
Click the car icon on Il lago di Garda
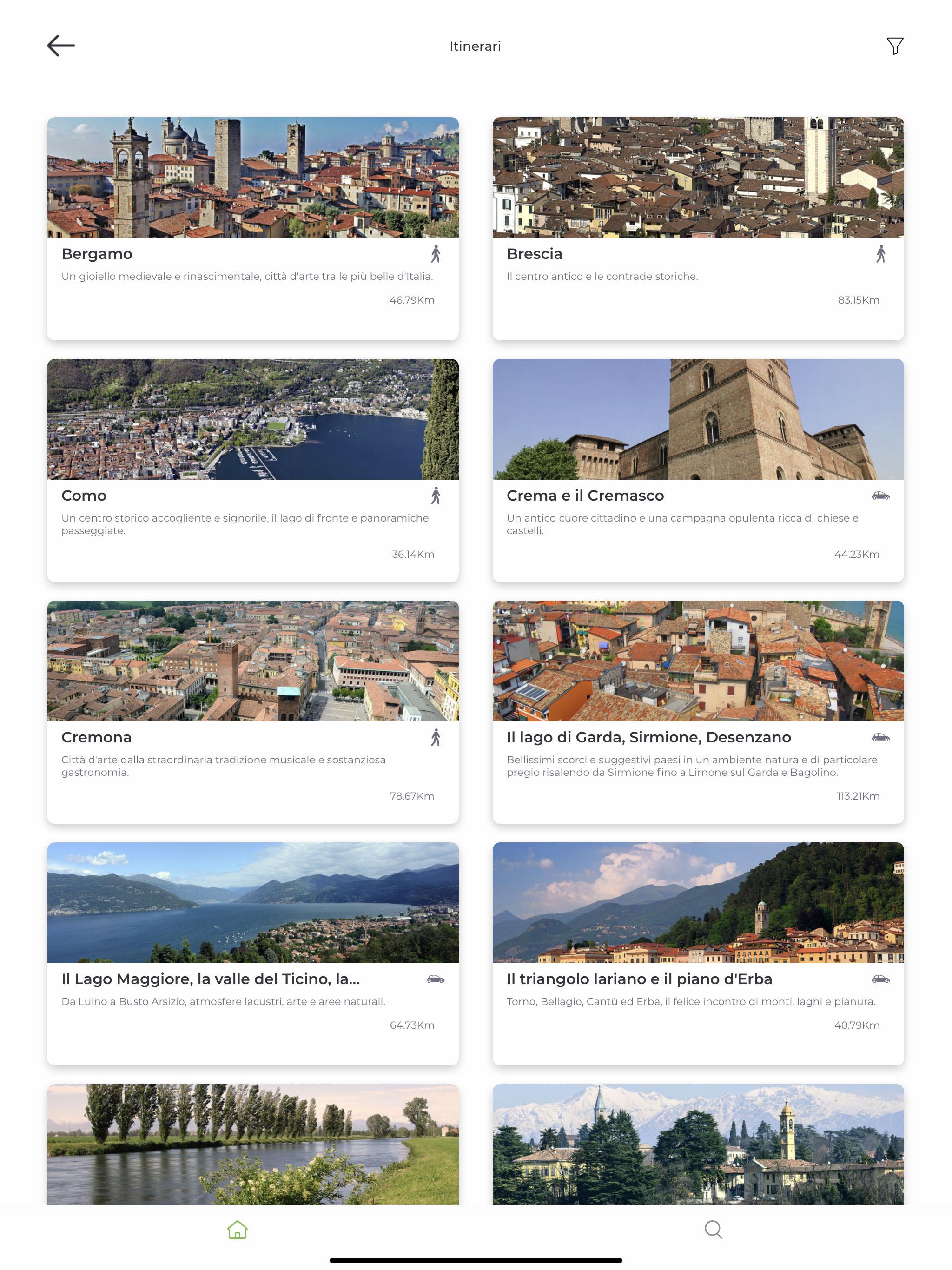click(880, 737)
